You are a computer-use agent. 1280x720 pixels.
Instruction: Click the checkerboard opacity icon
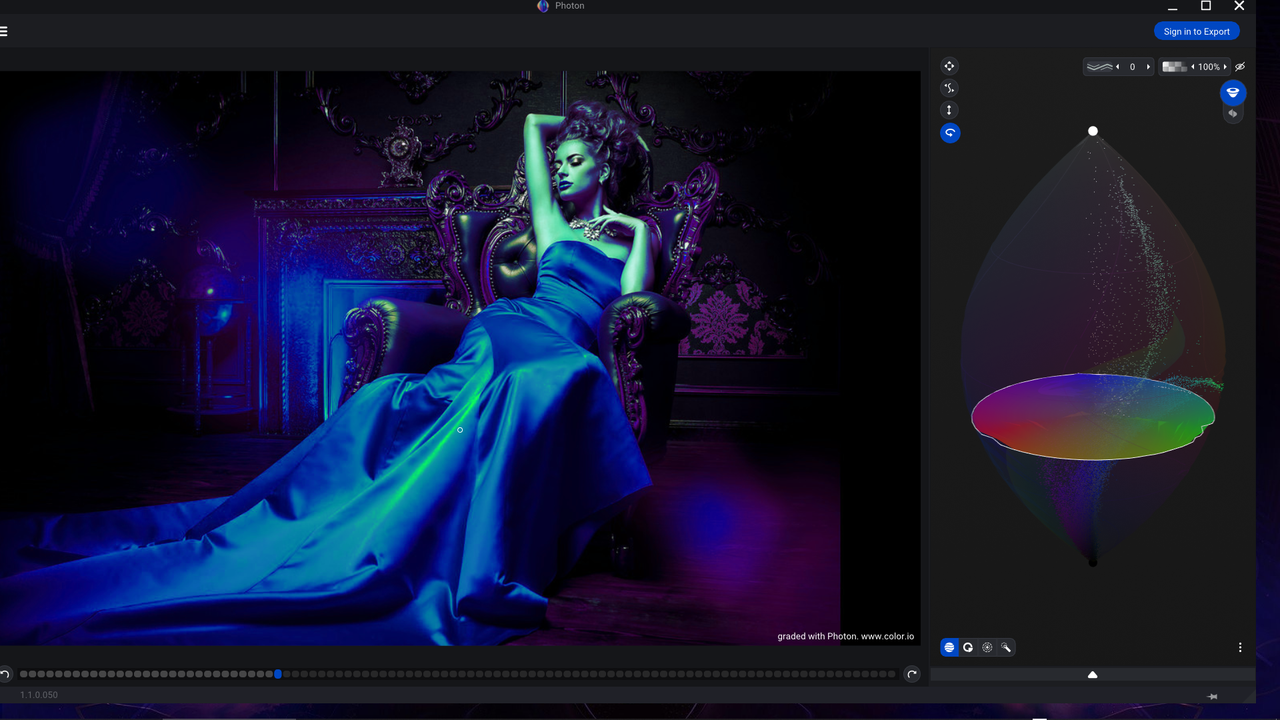pos(1174,67)
